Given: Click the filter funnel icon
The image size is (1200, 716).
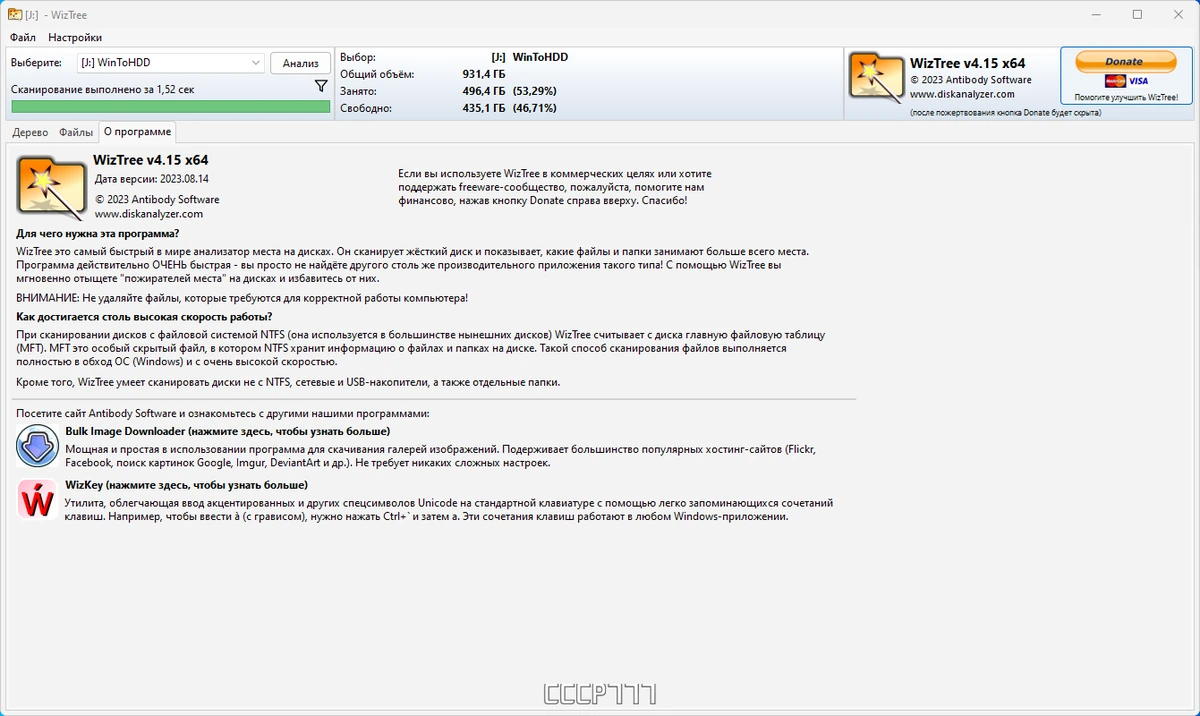Looking at the screenshot, I should point(321,87).
